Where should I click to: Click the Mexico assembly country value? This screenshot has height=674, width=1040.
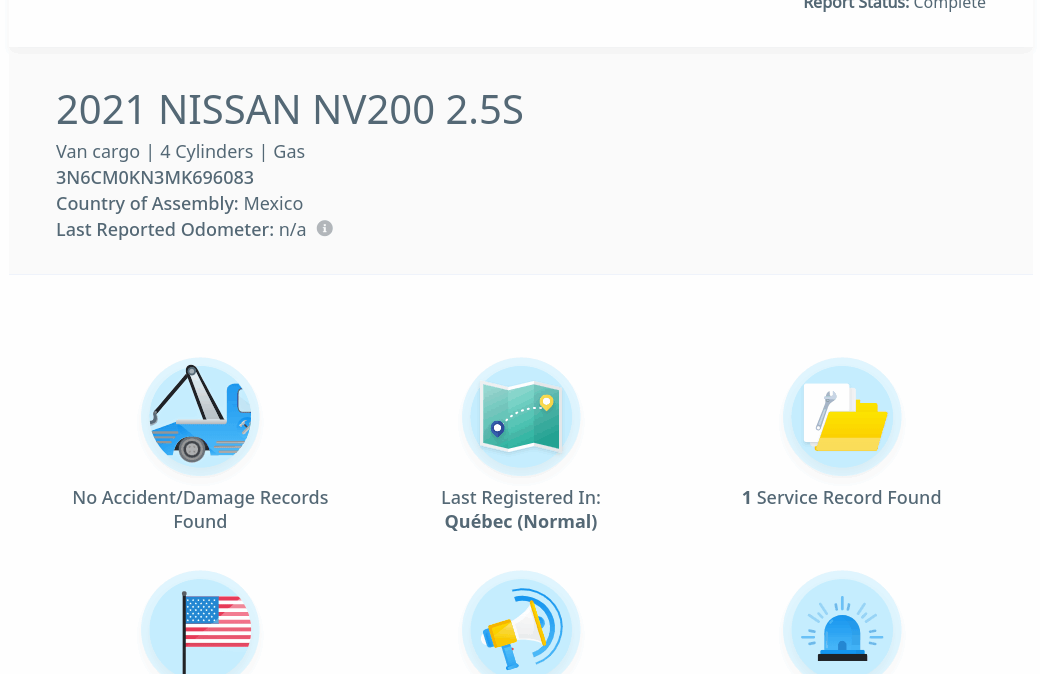[273, 204]
